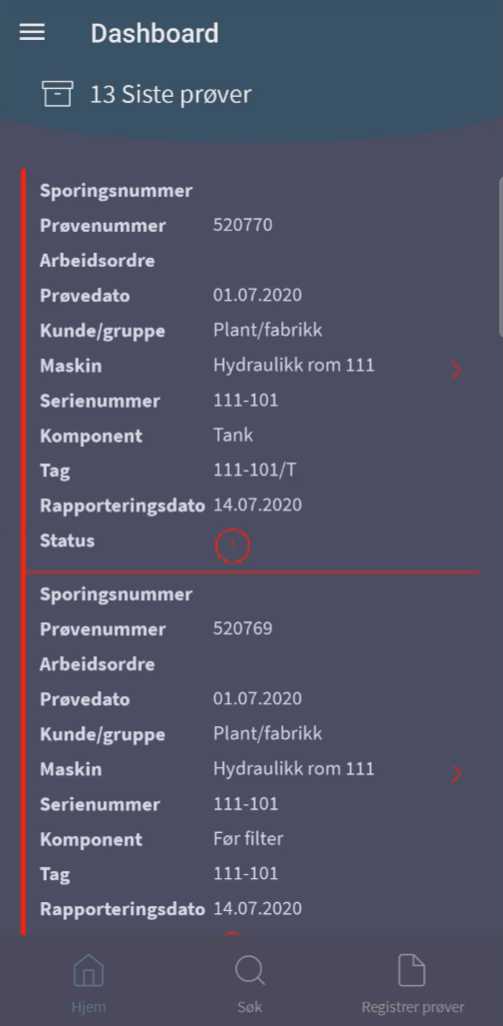This screenshot has width=503, height=1026.
Task: Click tag value 111-101/T
Action: (254, 470)
